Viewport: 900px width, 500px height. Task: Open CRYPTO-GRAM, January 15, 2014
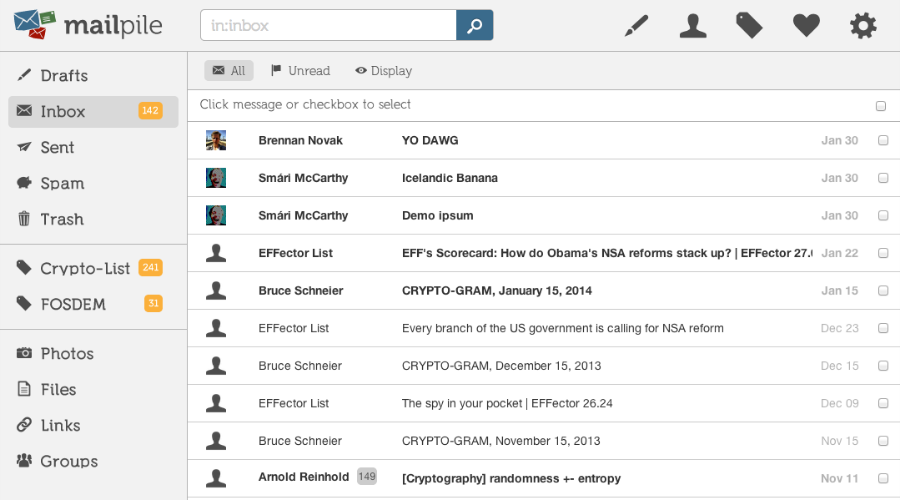click(x=496, y=290)
